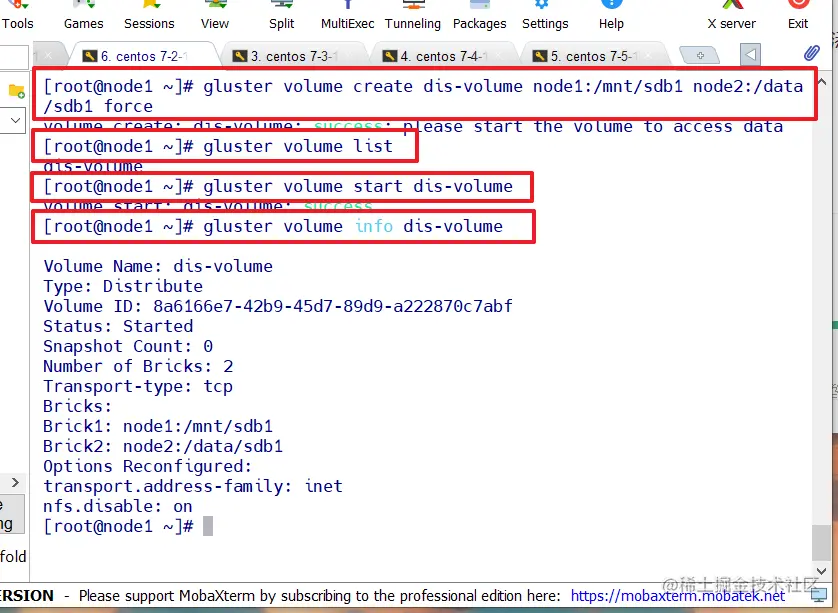Click the 'Options Reconfigured:' line

click(148, 467)
